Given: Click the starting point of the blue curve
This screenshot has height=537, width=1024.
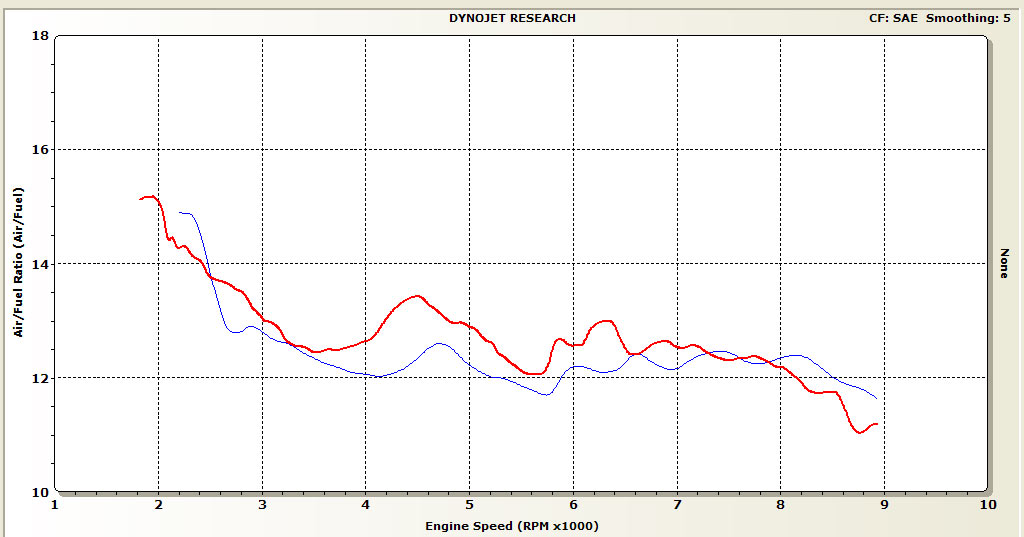Looking at the screenshot, I should pyautogui.click(x=180, y=212).
